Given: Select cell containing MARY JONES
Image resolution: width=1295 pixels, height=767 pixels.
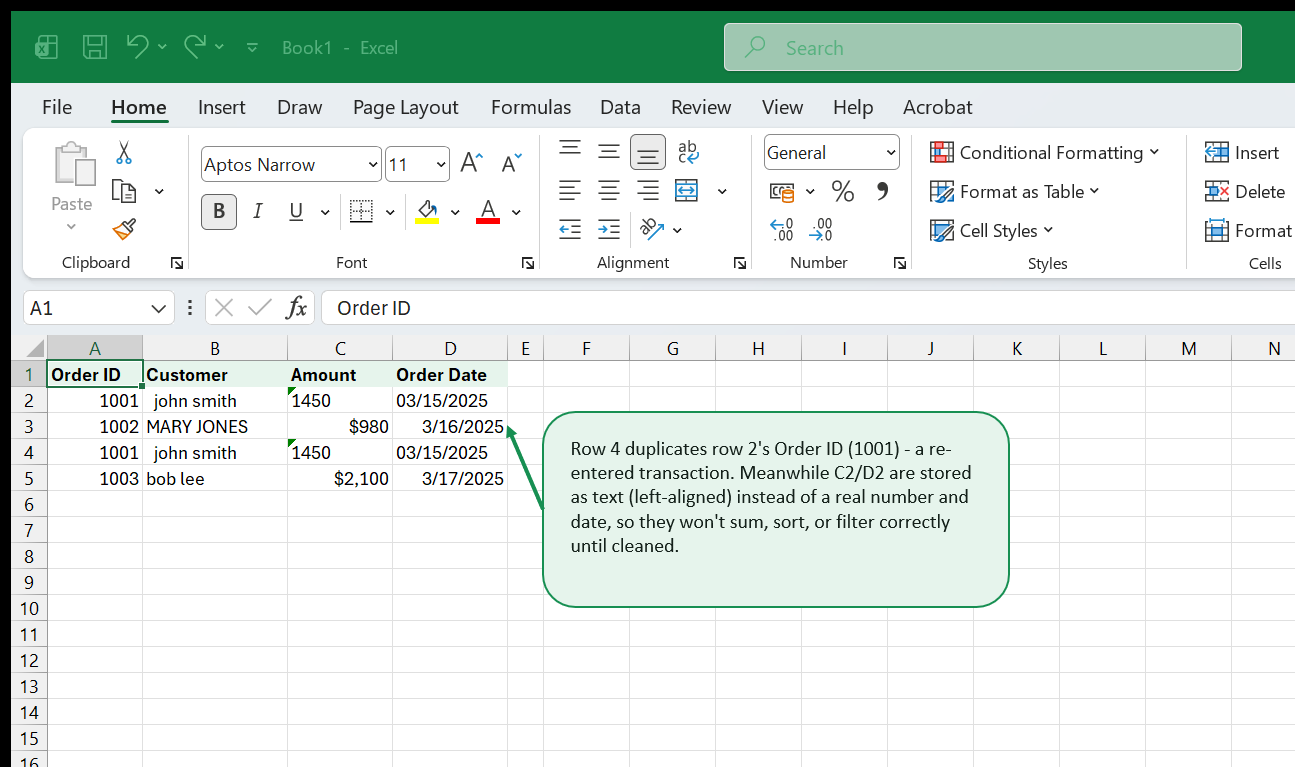Looking at the screenshot, I should [215, 427].
